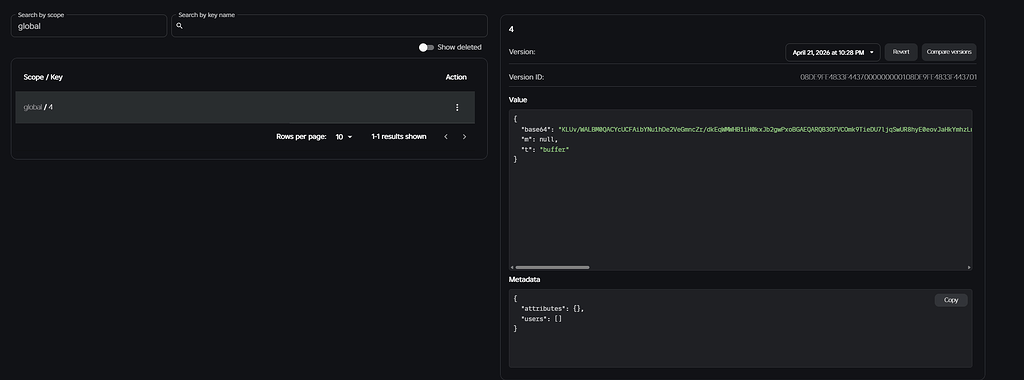Focus the Search by scope input field
This screenshot has height=380, width=1024.
click(89, 26)
